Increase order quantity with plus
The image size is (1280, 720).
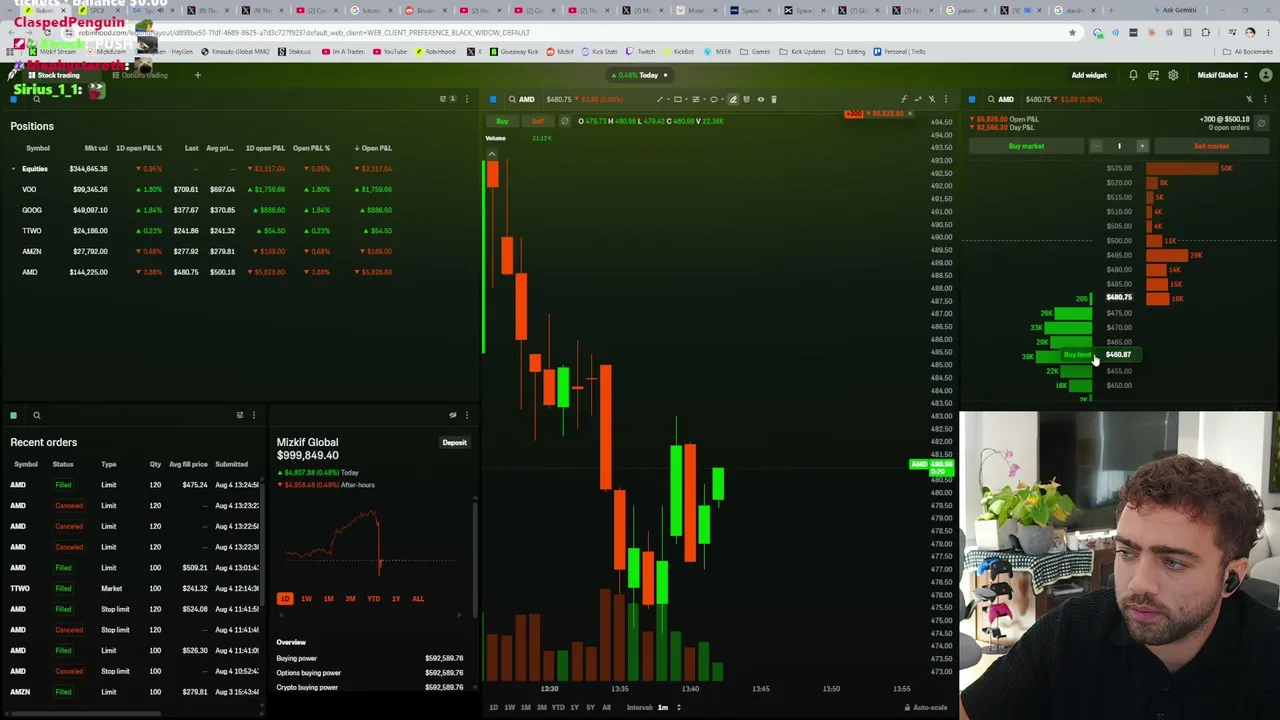[x=1142, y=146]
